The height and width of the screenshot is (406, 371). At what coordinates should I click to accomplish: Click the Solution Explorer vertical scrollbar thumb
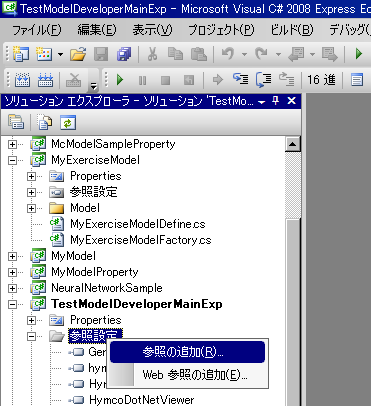pos(293,312)
